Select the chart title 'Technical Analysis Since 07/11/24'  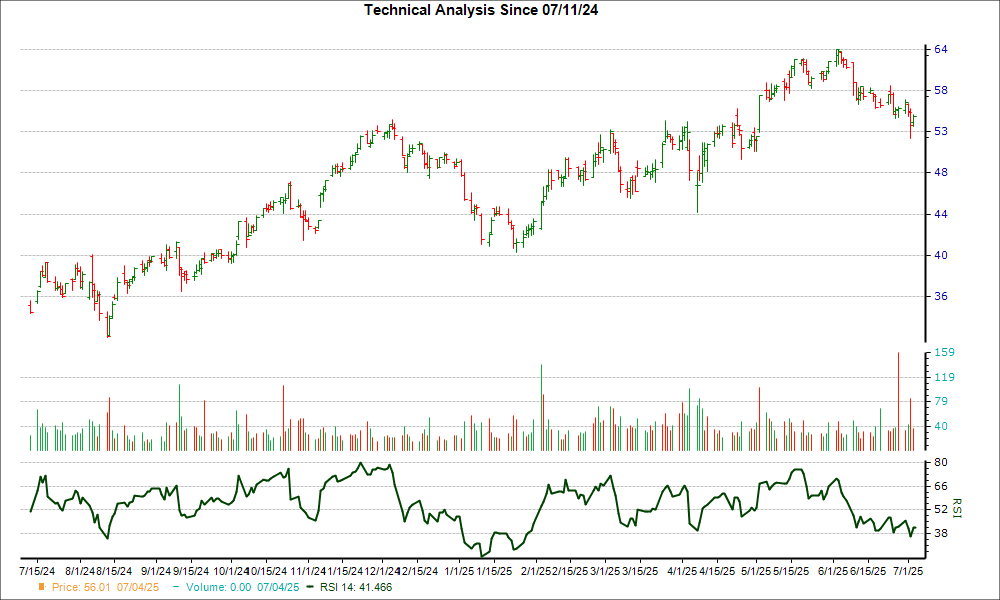(x=481, y=10)
